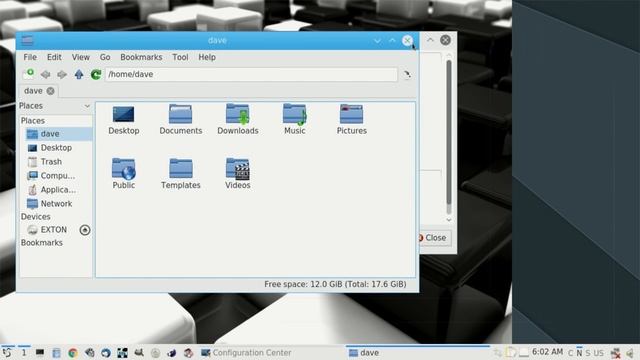The image size is (640, 360).
Task: Open the Pictures folder
Action: point(351,120)
